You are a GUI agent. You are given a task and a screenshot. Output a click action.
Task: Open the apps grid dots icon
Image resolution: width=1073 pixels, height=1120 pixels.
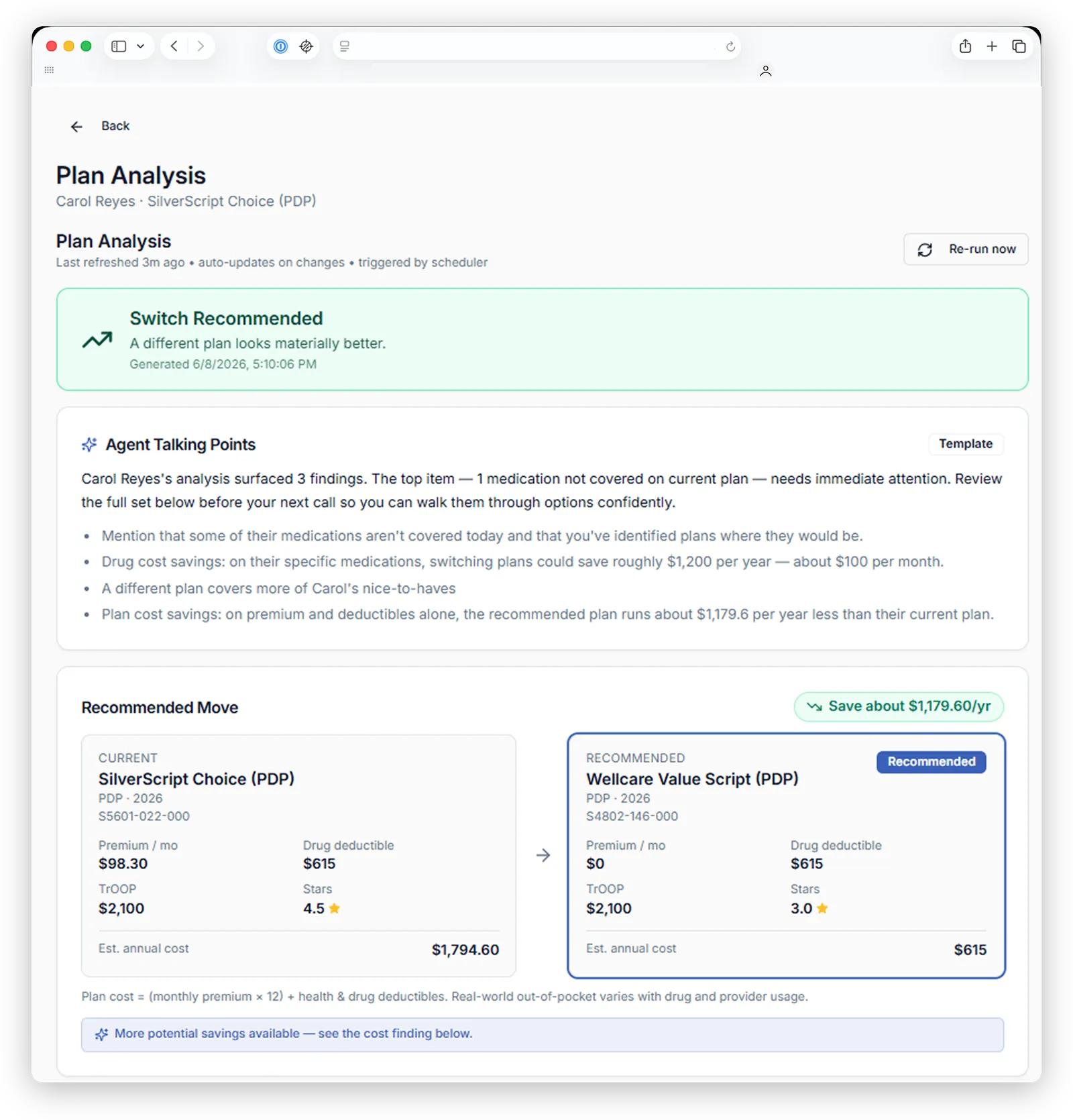49,70
